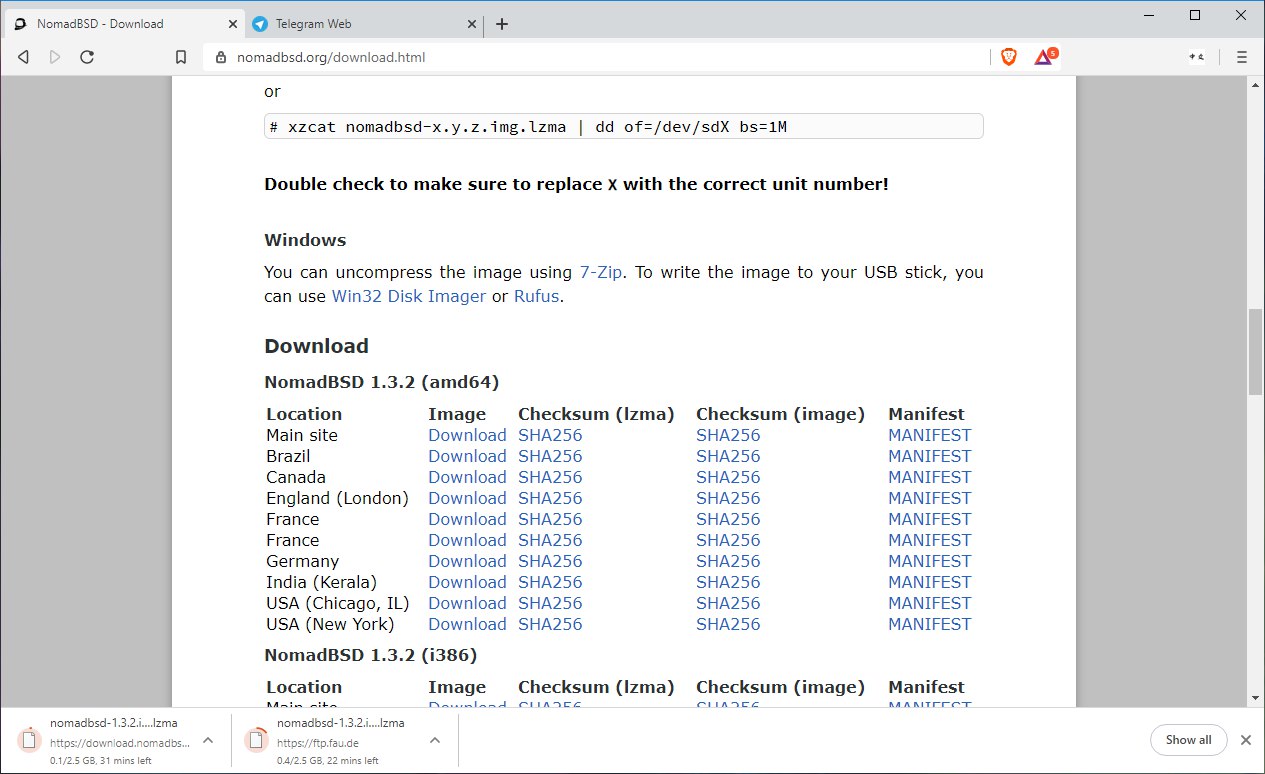Click the ftp.fau.de file icon in download bar

click(x=257, y=741)
